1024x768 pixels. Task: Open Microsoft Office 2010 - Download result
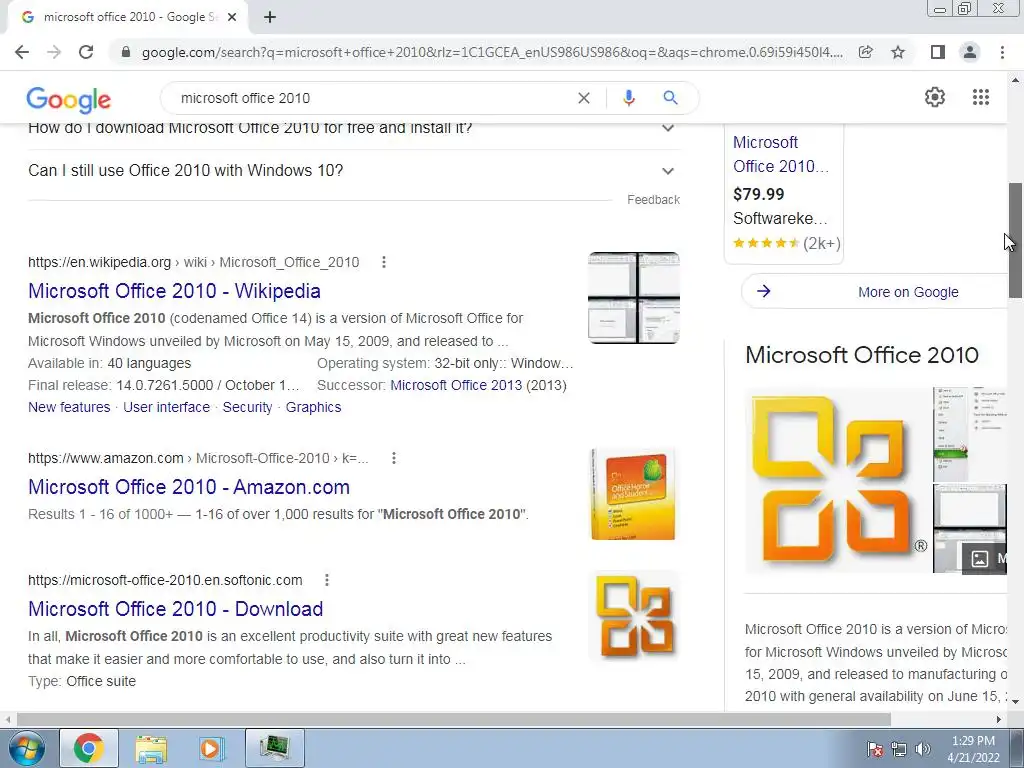(176, 609)
